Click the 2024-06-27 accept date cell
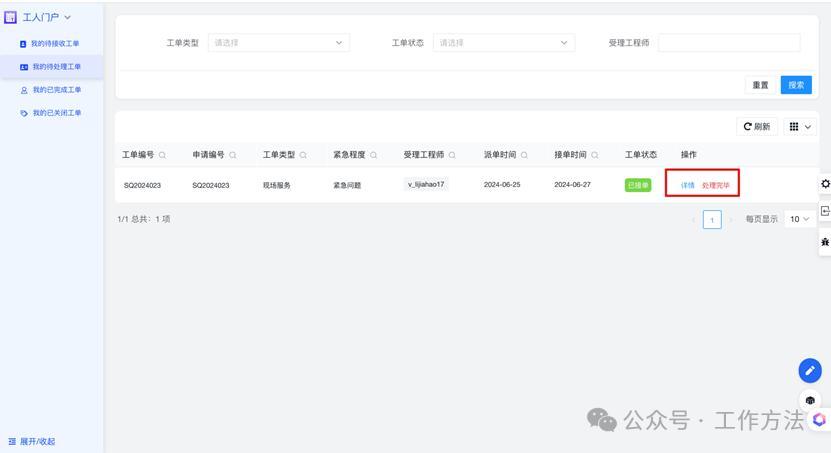This screenshot has height=453, width=831. (x=572, y=185)
